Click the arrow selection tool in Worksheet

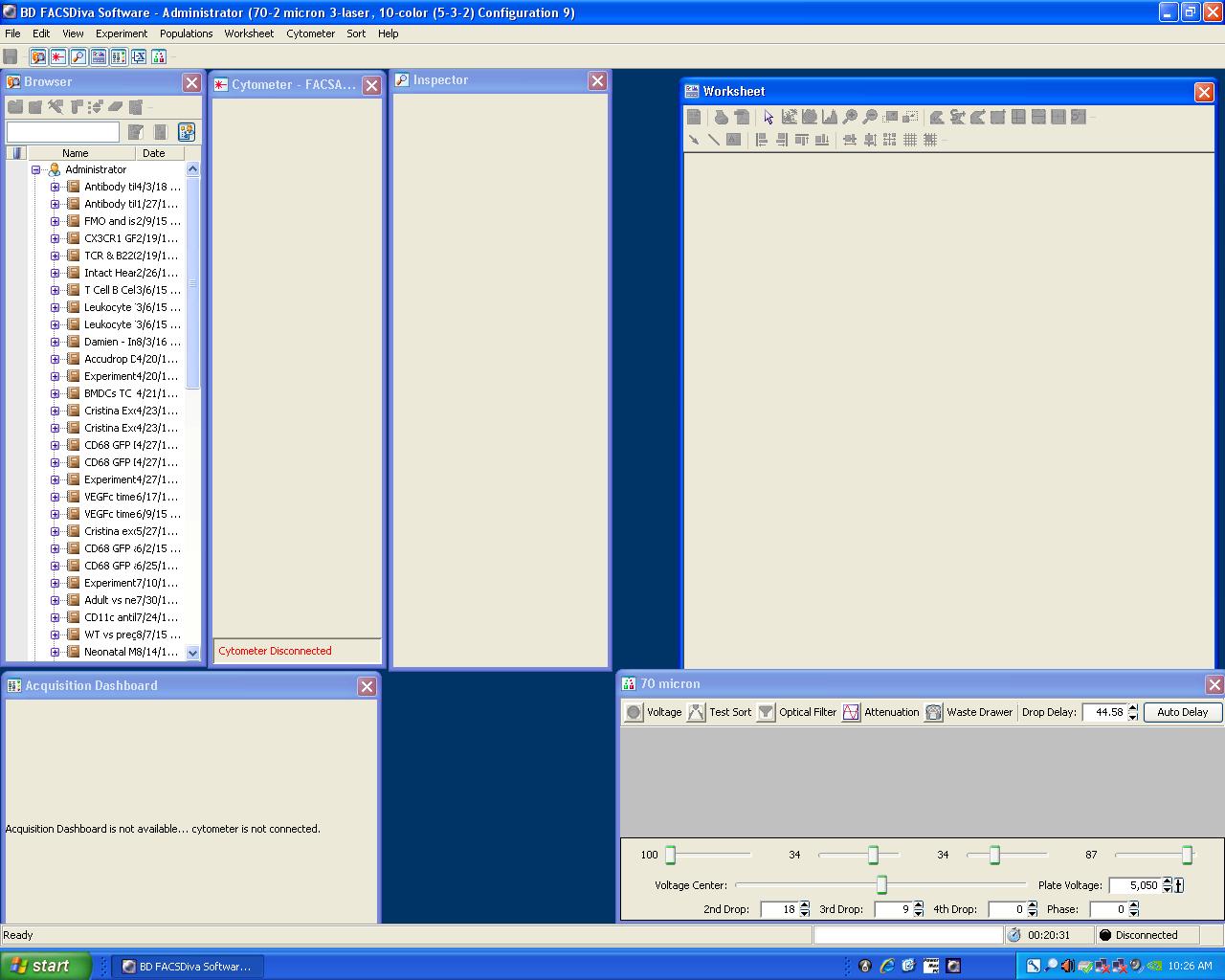pos(768,117)
